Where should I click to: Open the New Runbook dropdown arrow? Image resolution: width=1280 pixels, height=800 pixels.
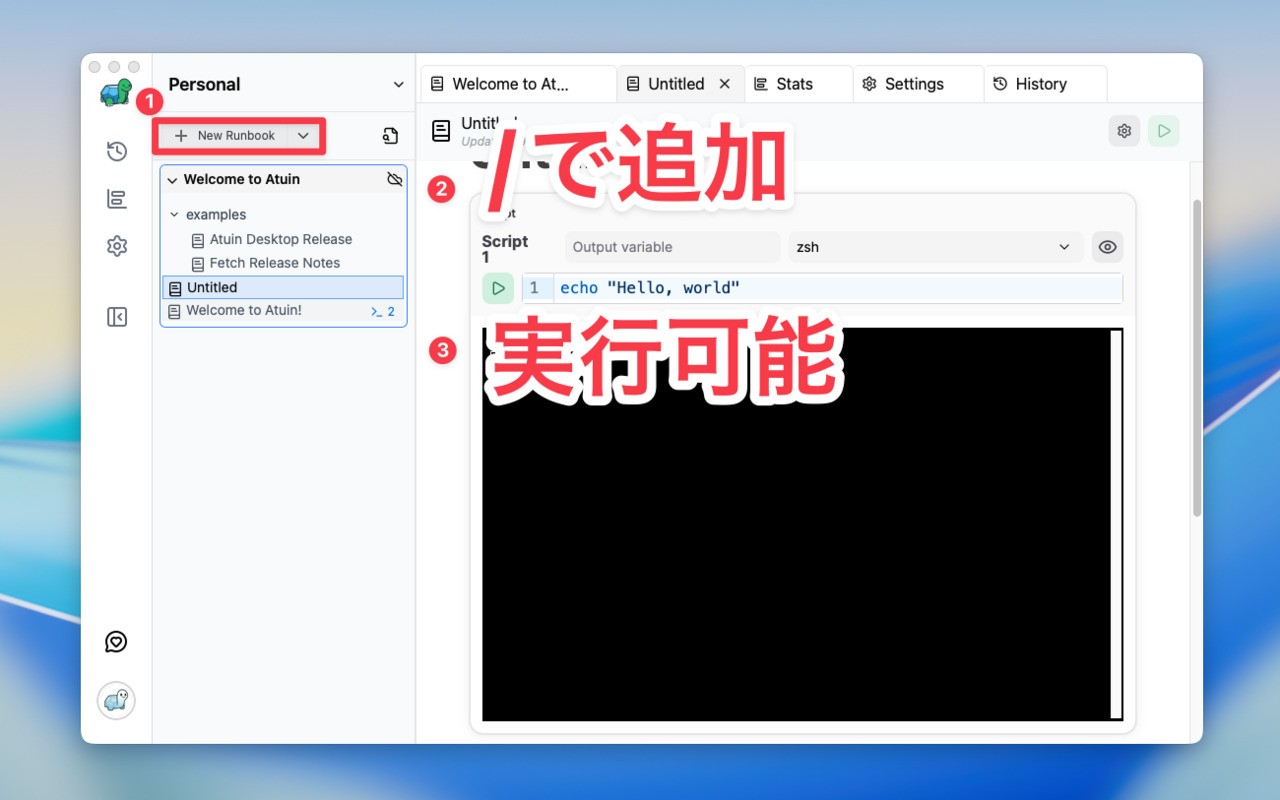[304, 136]
